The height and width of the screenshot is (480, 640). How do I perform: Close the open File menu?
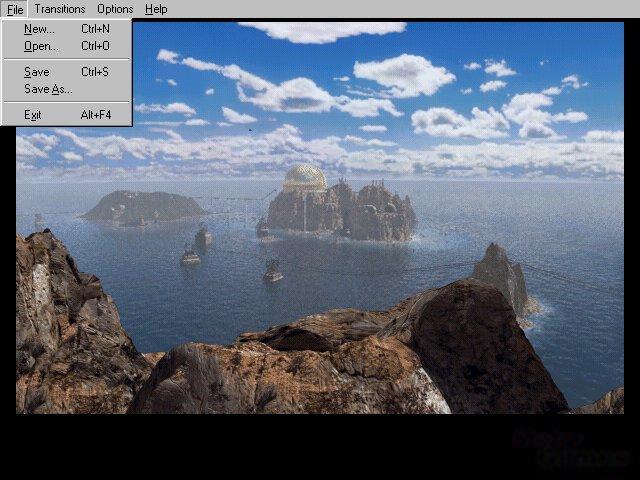(15, 9)
